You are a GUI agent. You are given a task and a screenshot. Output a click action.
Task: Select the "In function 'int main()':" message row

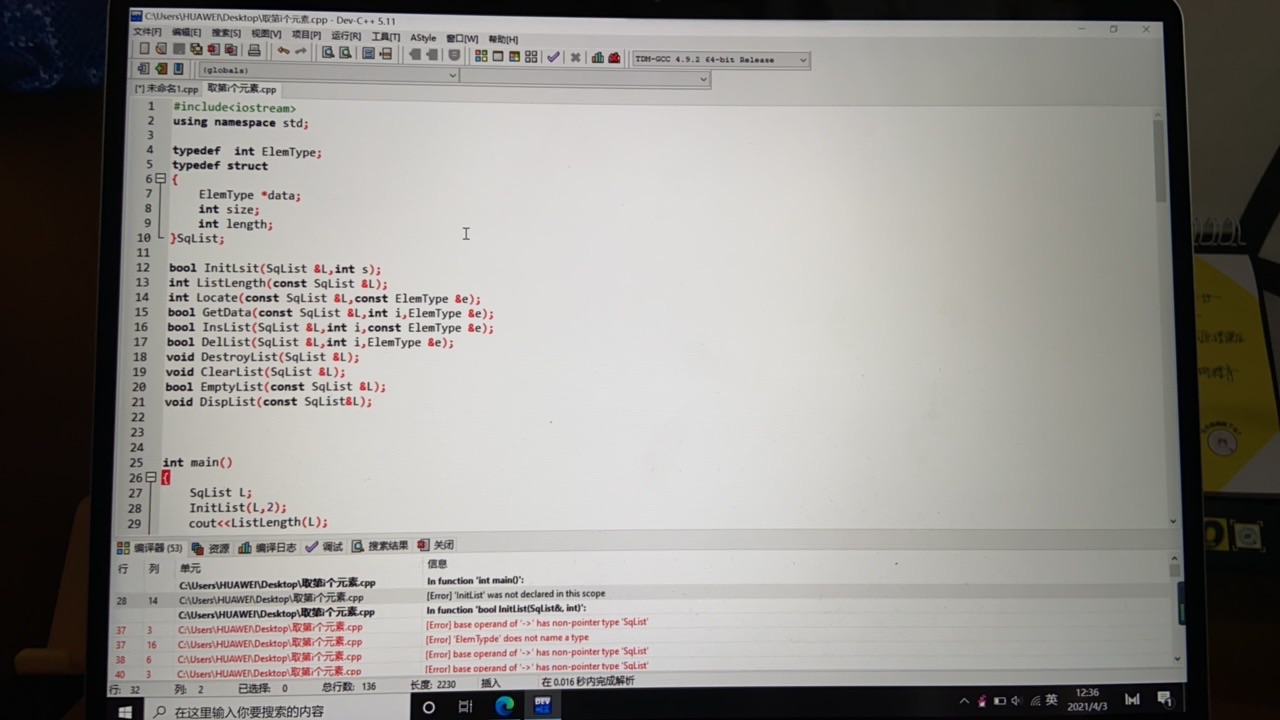475,580
